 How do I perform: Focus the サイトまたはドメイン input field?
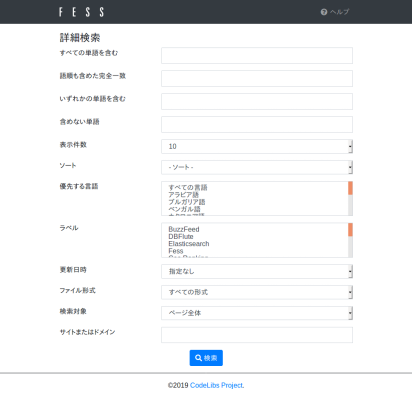pos(257,335)
